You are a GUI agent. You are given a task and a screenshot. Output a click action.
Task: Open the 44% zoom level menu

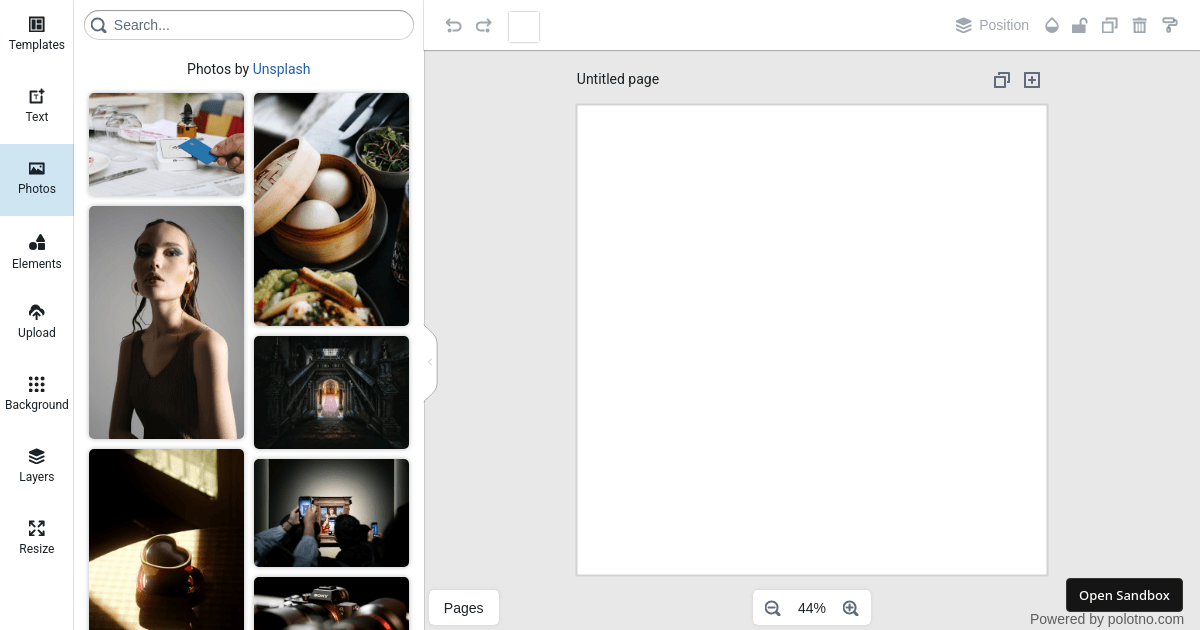point(812,608)
